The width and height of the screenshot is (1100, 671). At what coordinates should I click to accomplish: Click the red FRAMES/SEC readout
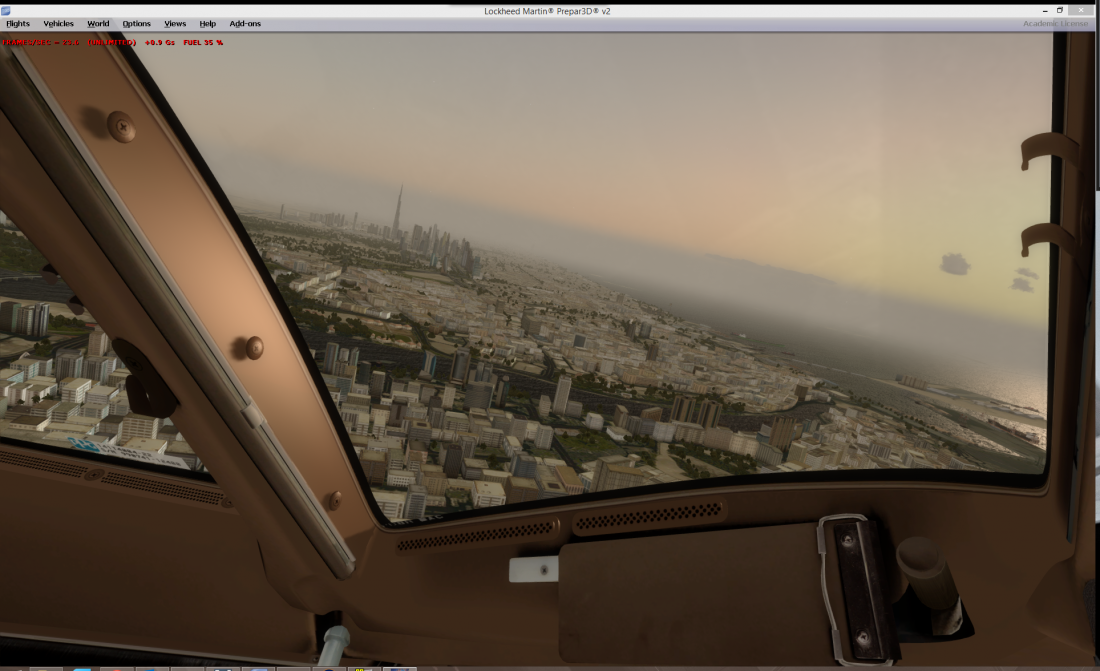[x=41, y=43]
